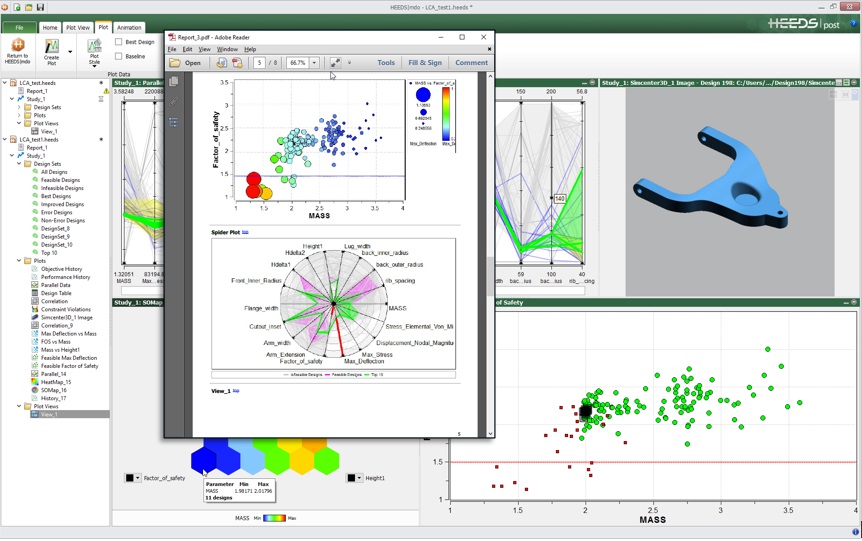Viewport: 862px width, 541px height.
Task: Click black color swatch for Factor_of_safety
Action: [130, 478]
